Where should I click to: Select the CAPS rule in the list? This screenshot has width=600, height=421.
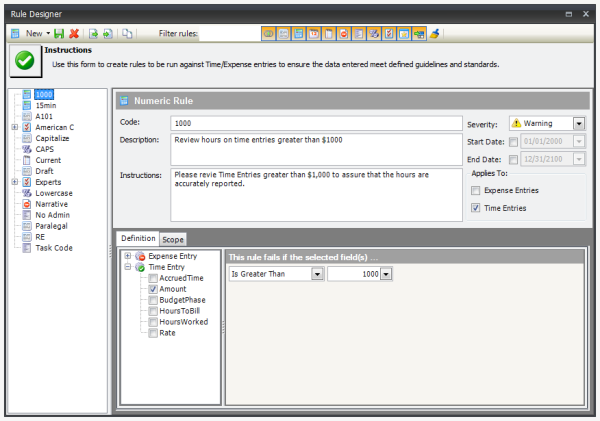46,149
